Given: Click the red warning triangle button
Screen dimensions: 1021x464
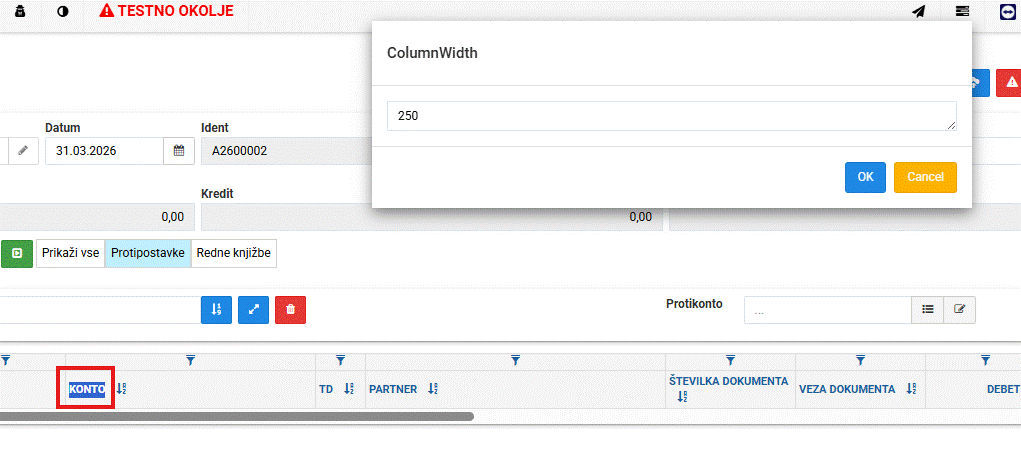Looking at the screenshot, I should [x=1011, y=83].
